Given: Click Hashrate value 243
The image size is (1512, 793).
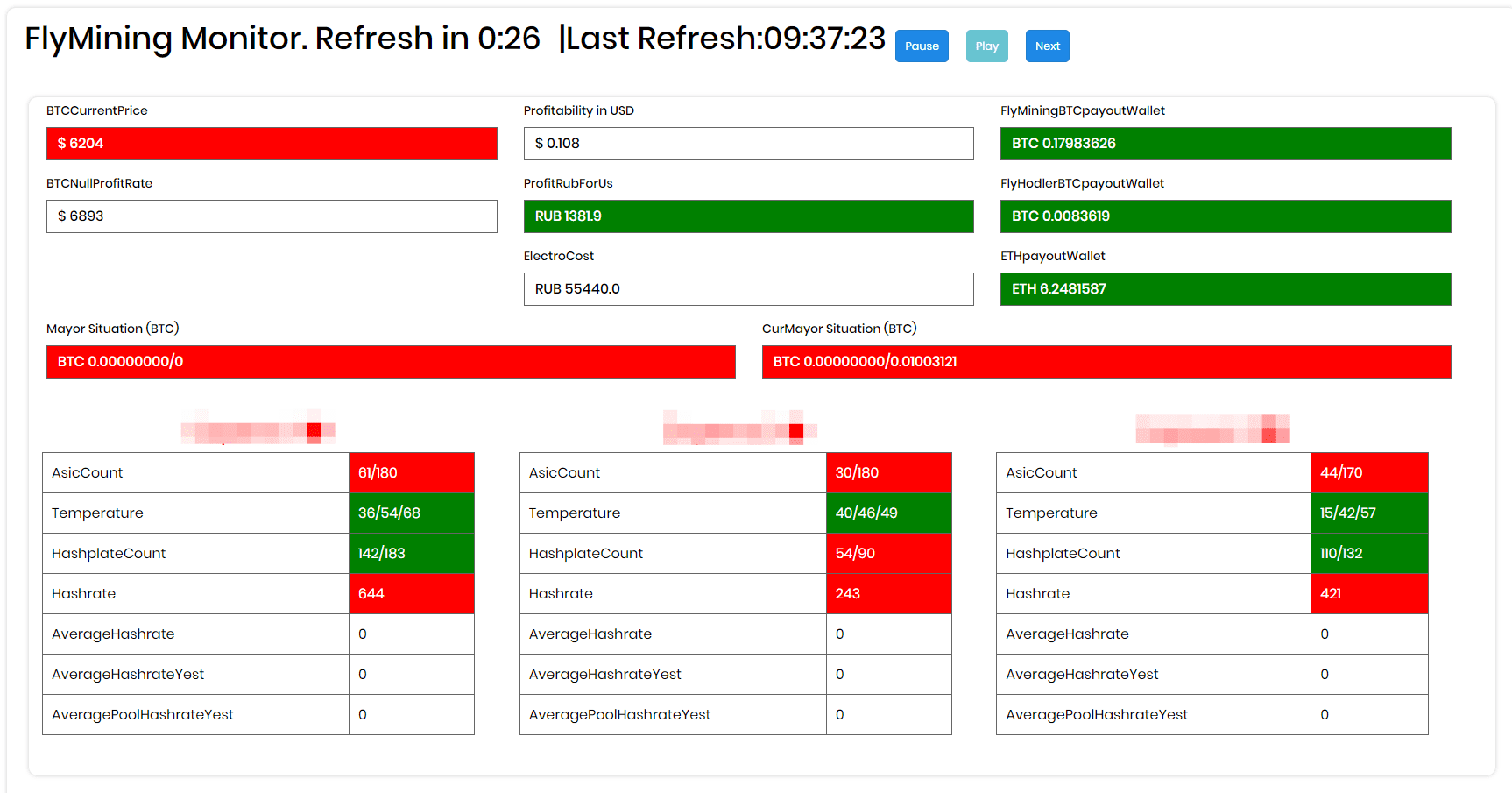Looking at the screenshot, I should tap(889, 594).
